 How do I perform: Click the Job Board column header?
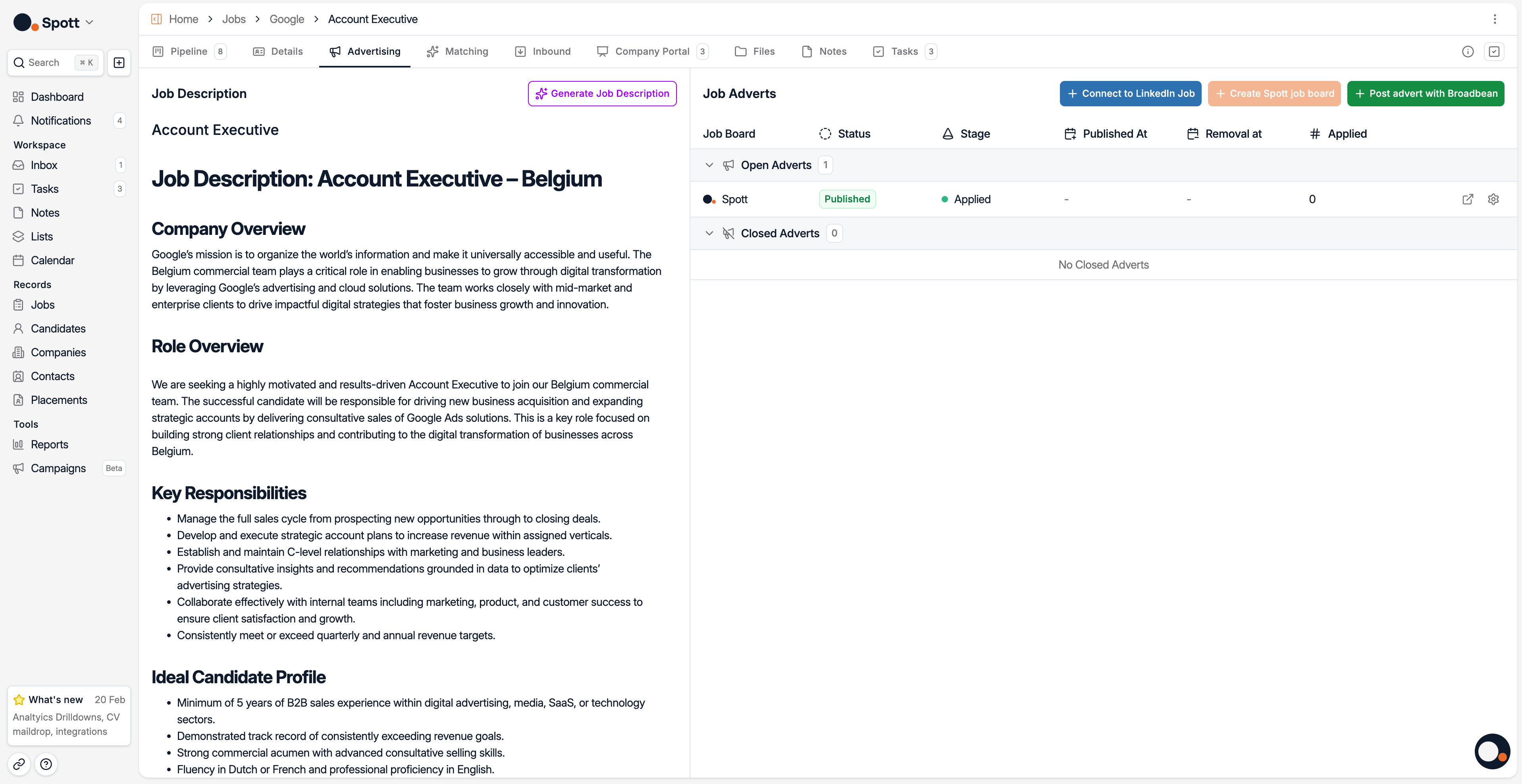tap(729, 134)
